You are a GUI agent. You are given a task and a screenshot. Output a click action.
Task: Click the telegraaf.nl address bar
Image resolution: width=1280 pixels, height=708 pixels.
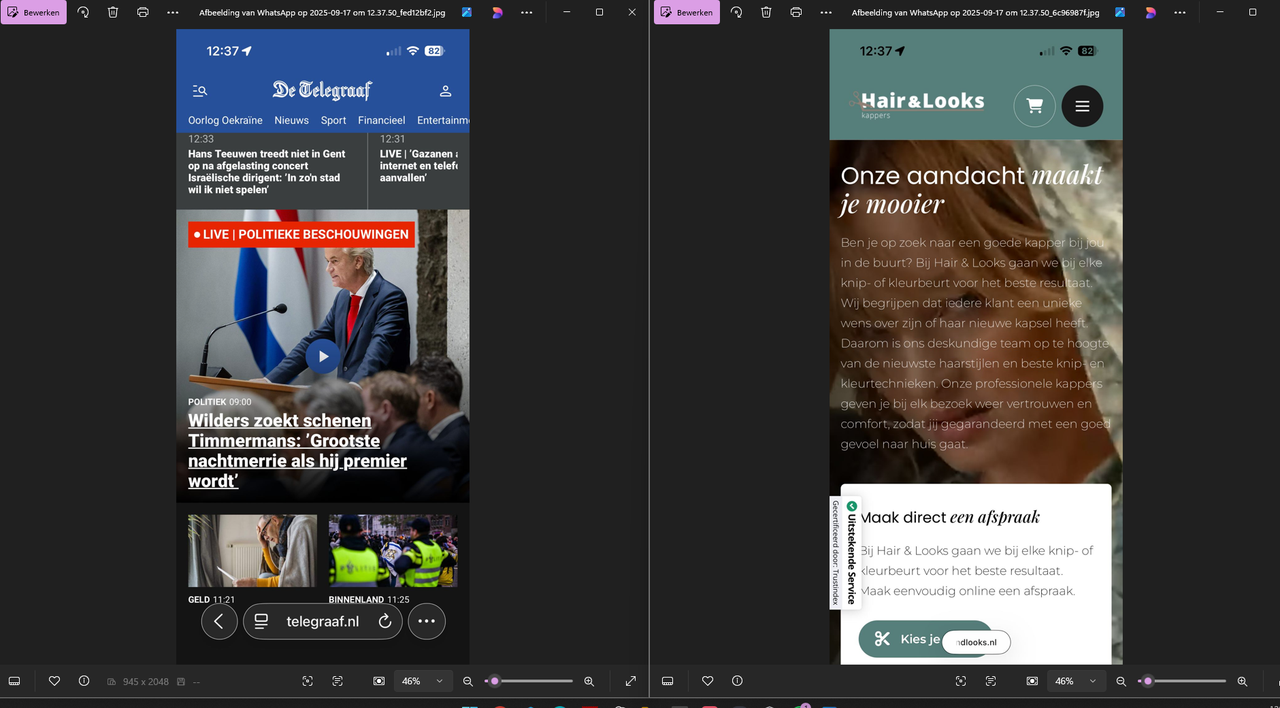[x=322, y=621]
